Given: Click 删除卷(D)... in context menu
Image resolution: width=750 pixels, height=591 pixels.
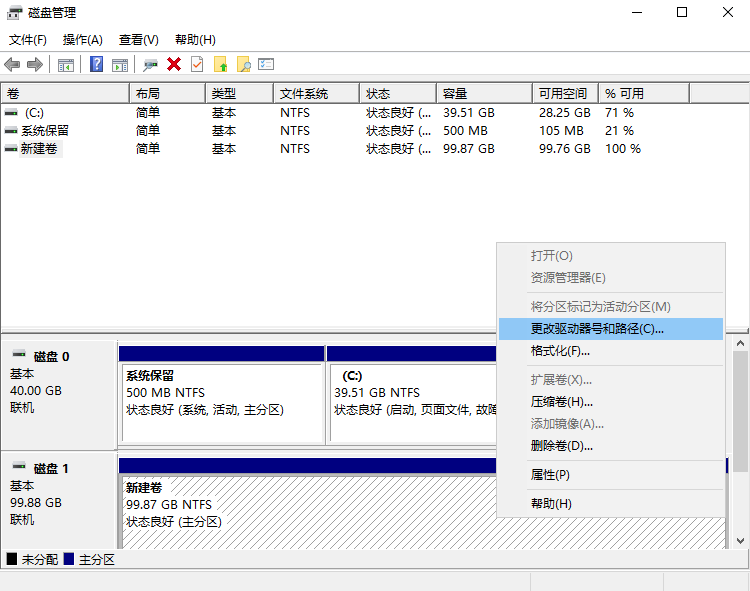Looking at the screenshot, I should pos(561,446).
